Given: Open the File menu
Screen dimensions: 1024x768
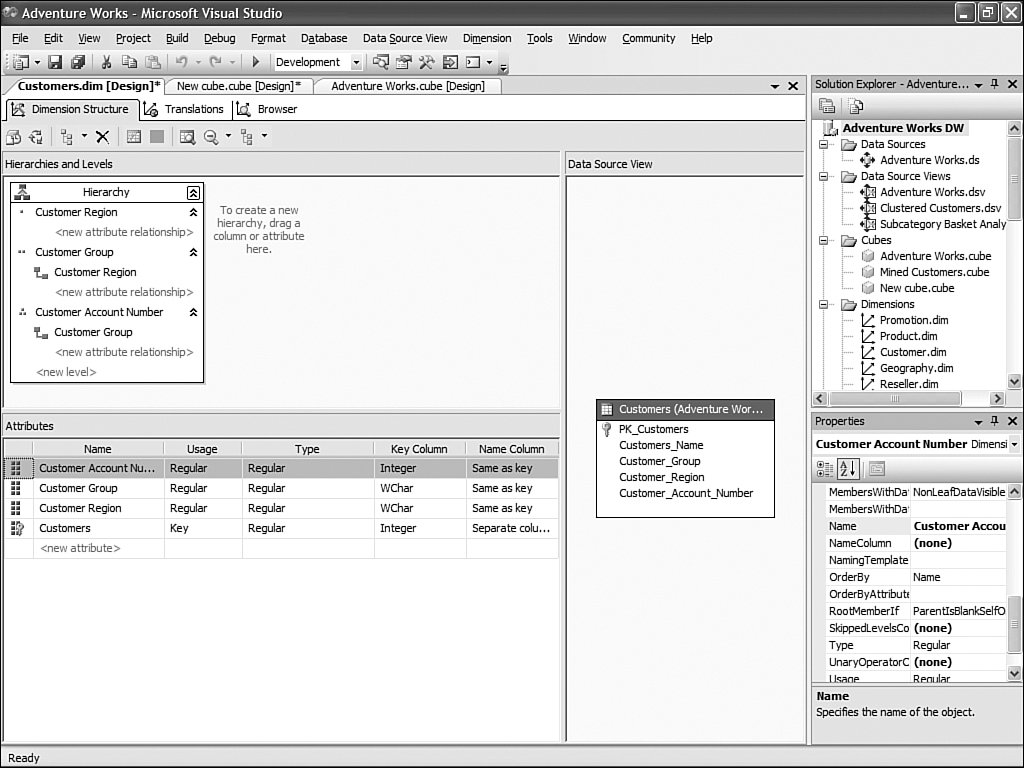Looking at the screenshot, I should point(20,39).
